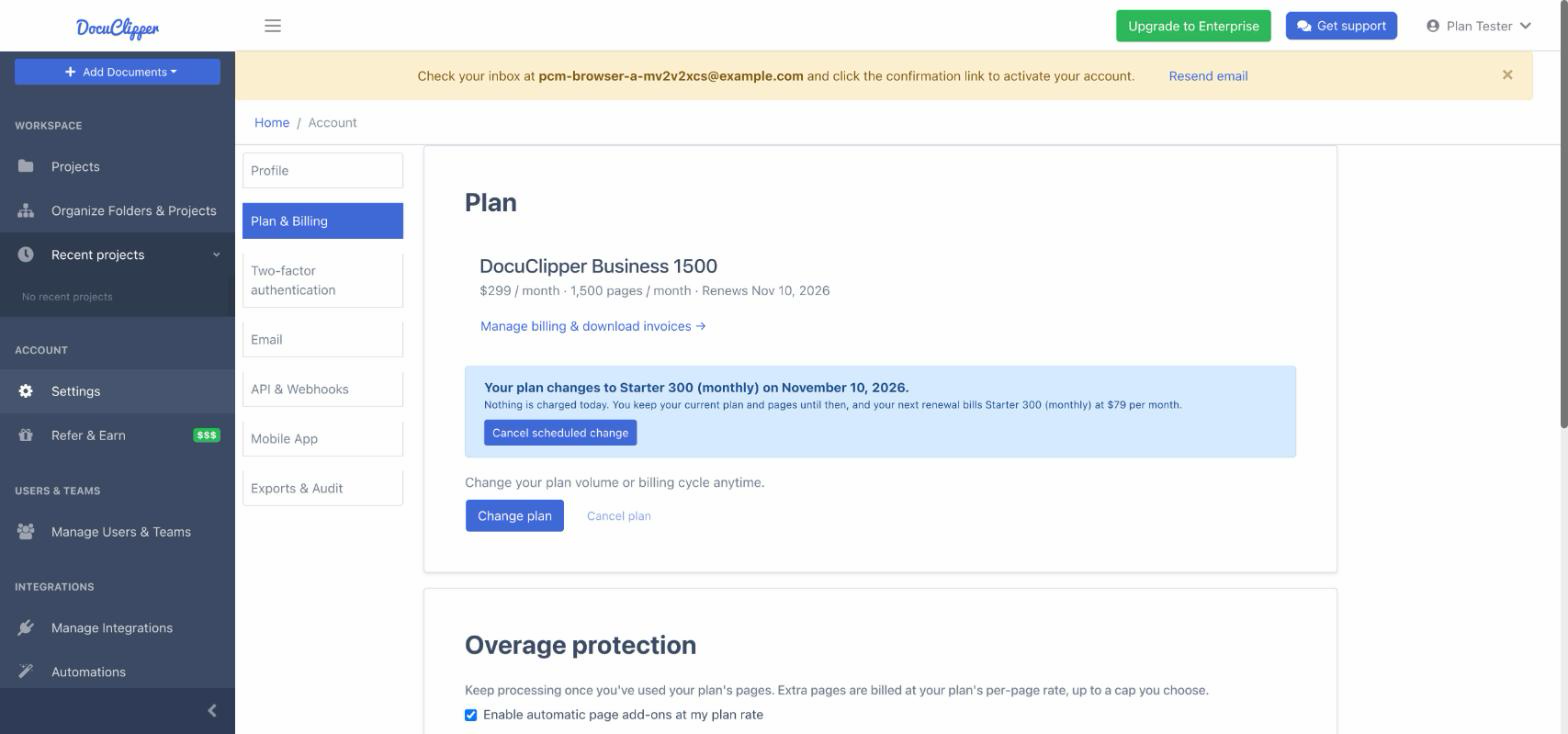The height and width of the screenshot is (734, 1568).
Task: Click the Recent projects clock icon
Action: (26, 254)
